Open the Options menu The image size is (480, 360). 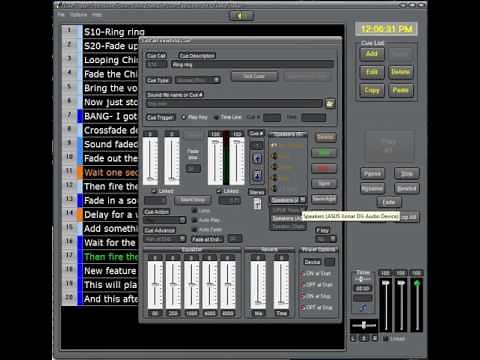(78, 15)
